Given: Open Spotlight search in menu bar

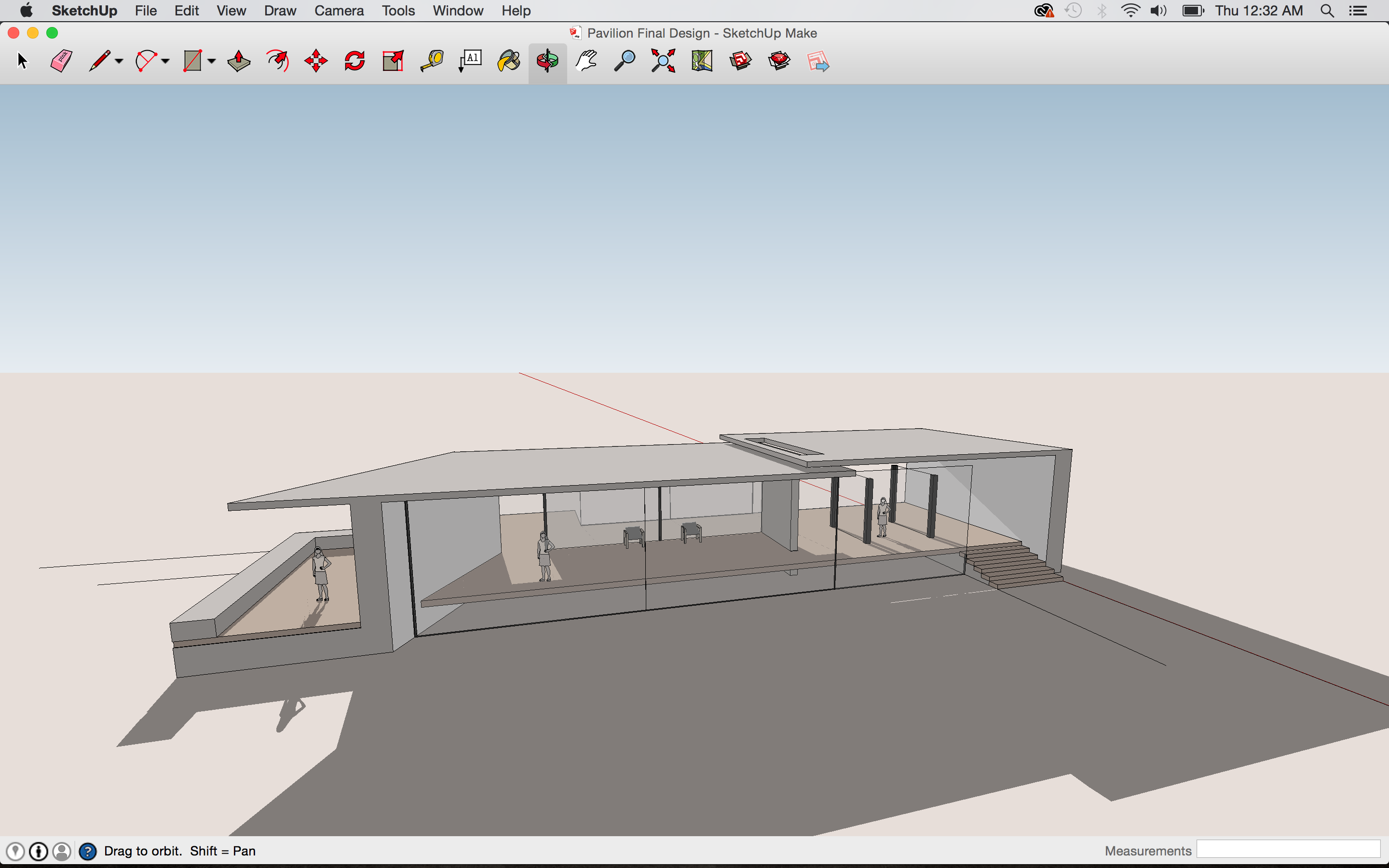Looking at the screenshot, I should (1327, 10).
